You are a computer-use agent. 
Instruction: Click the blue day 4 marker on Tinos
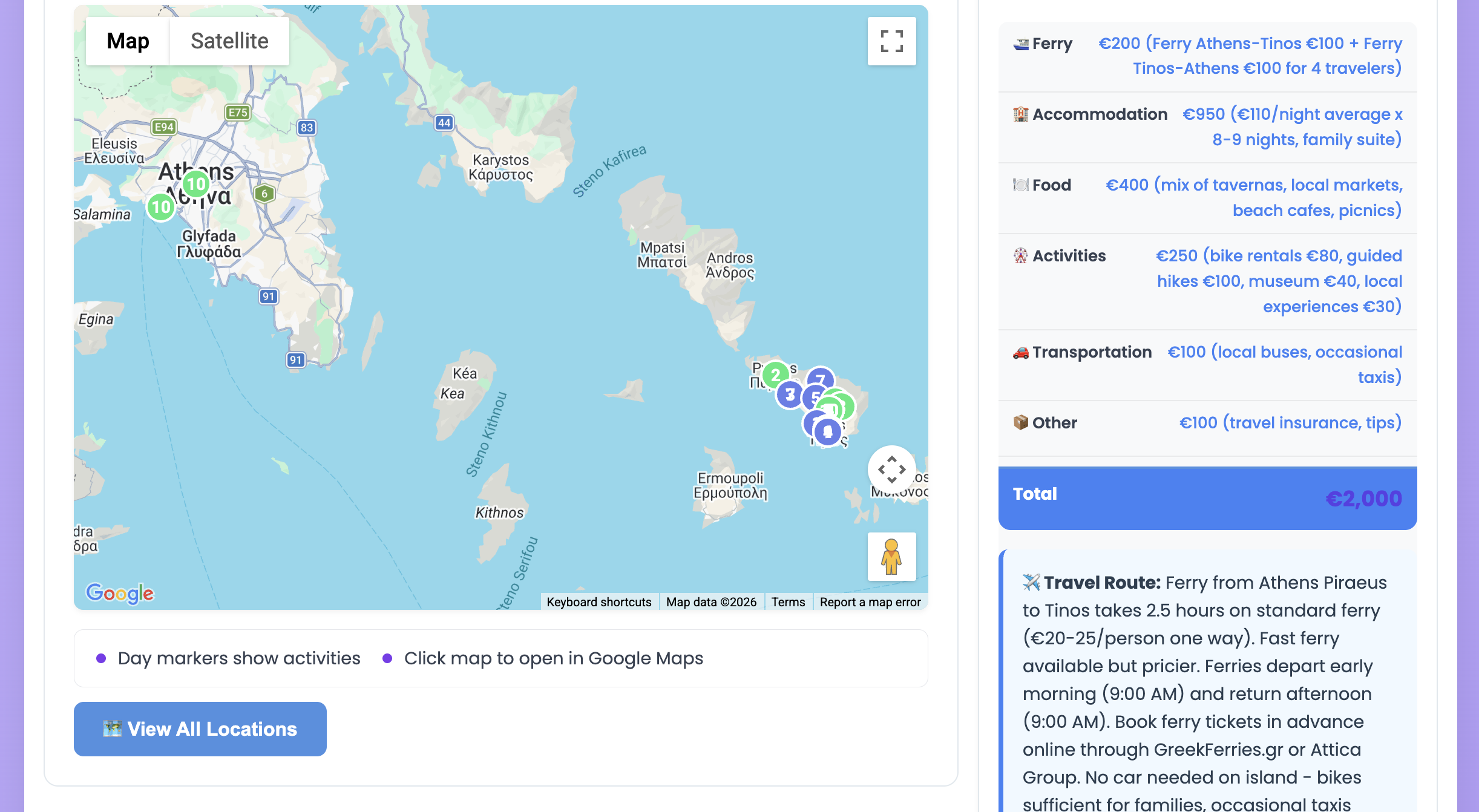[x=827, y=432]
